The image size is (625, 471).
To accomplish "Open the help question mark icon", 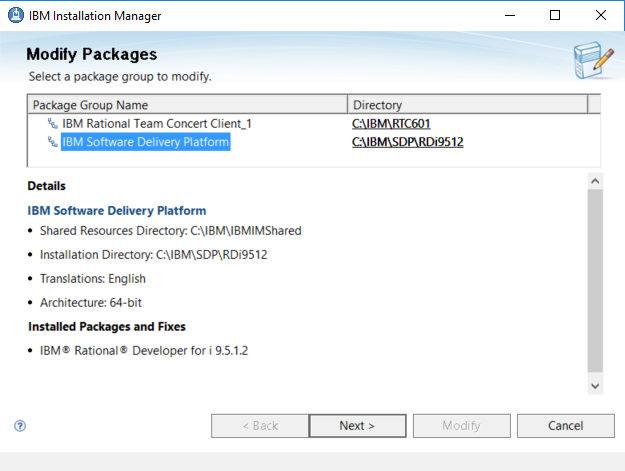I will [x=20, y=426].
